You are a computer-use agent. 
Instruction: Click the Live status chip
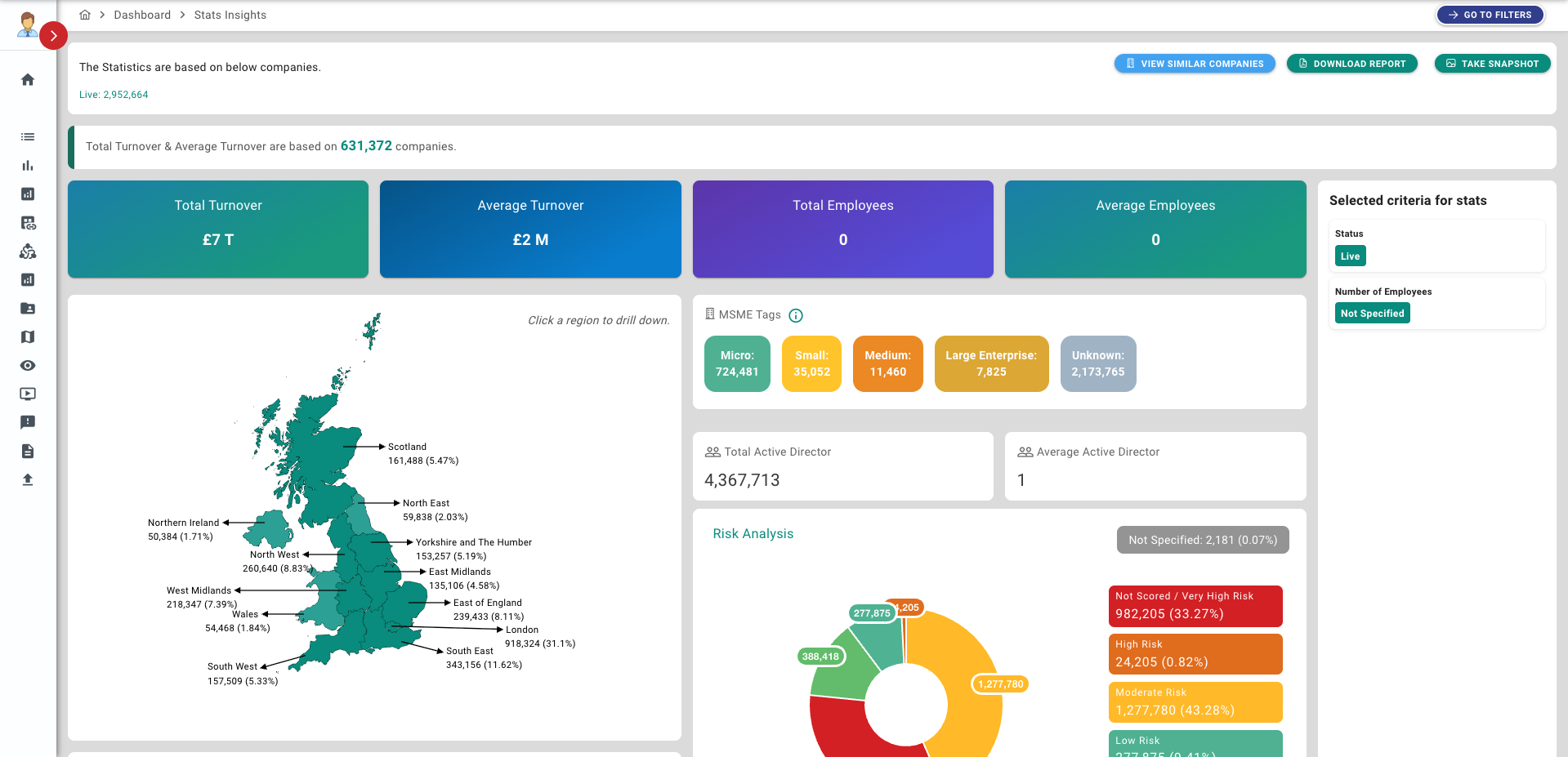(1351, 256)
